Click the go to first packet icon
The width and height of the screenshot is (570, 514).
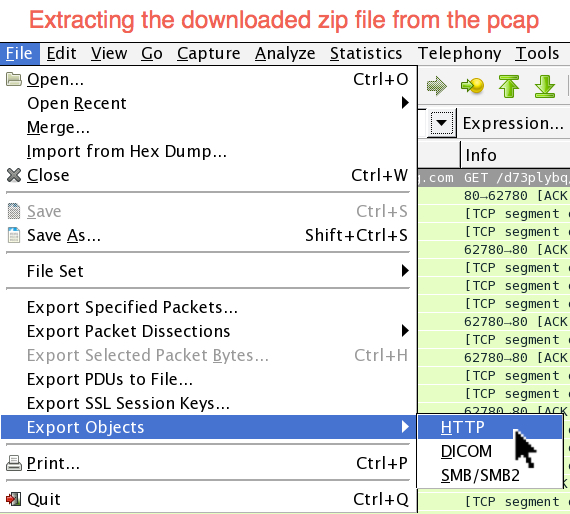pos(509,86)
